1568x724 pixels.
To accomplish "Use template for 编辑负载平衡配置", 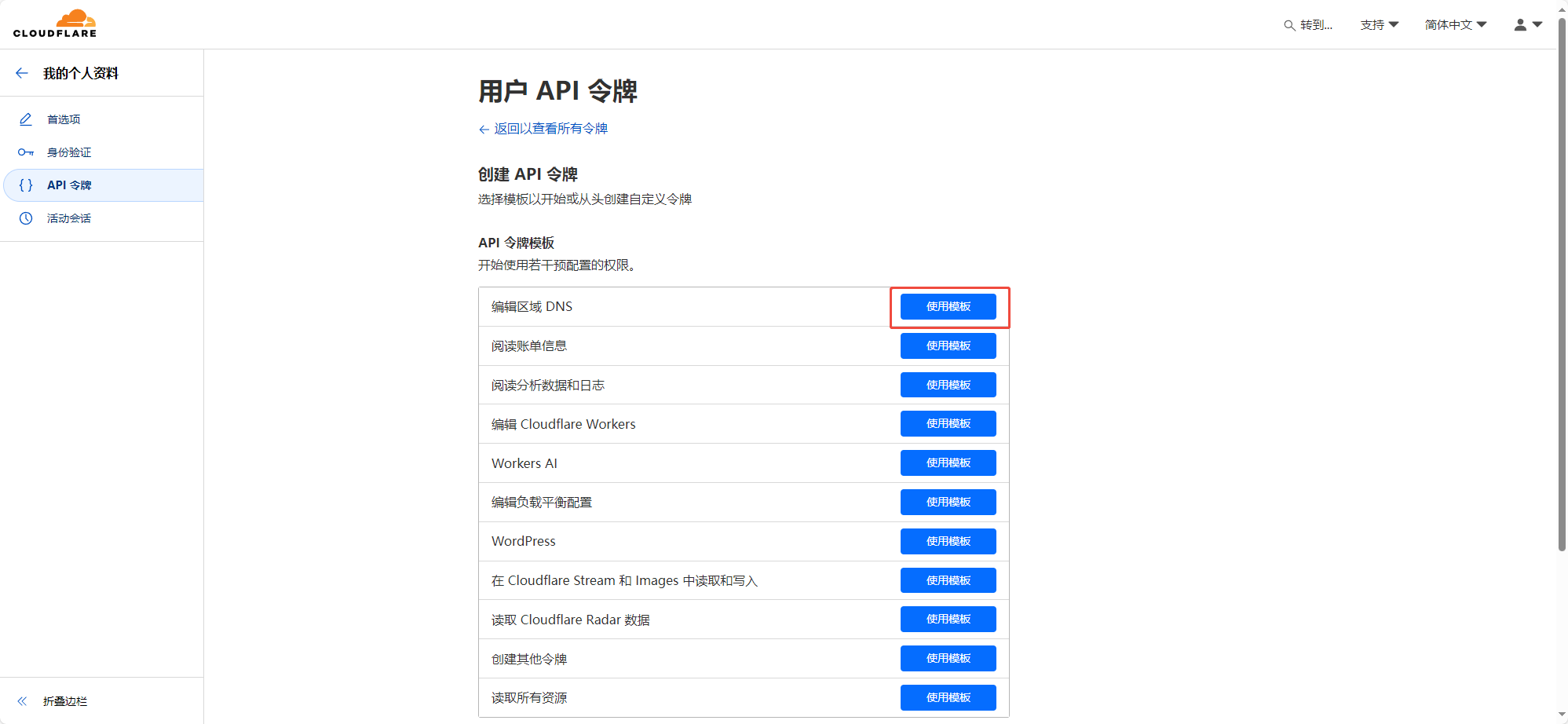I will click(948, 502).
